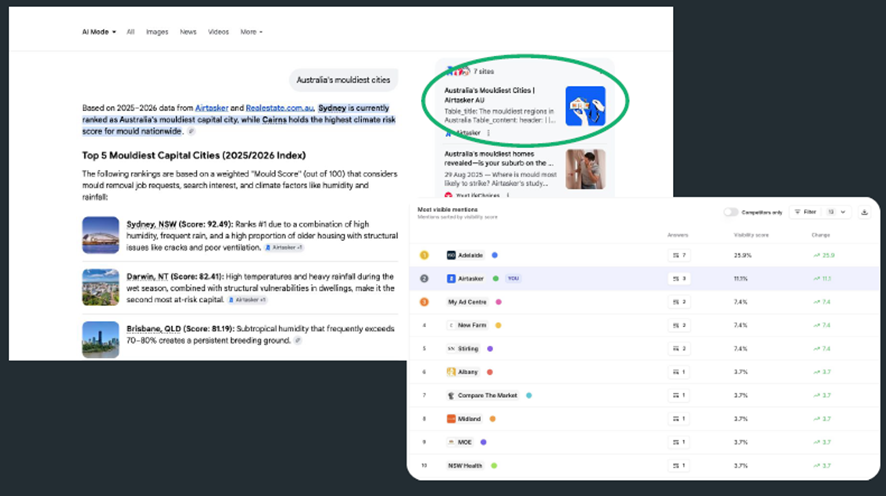Select the Airtasker brand chip in table
The height and width of the screenshot is (496, 886).
click(466, 279)
